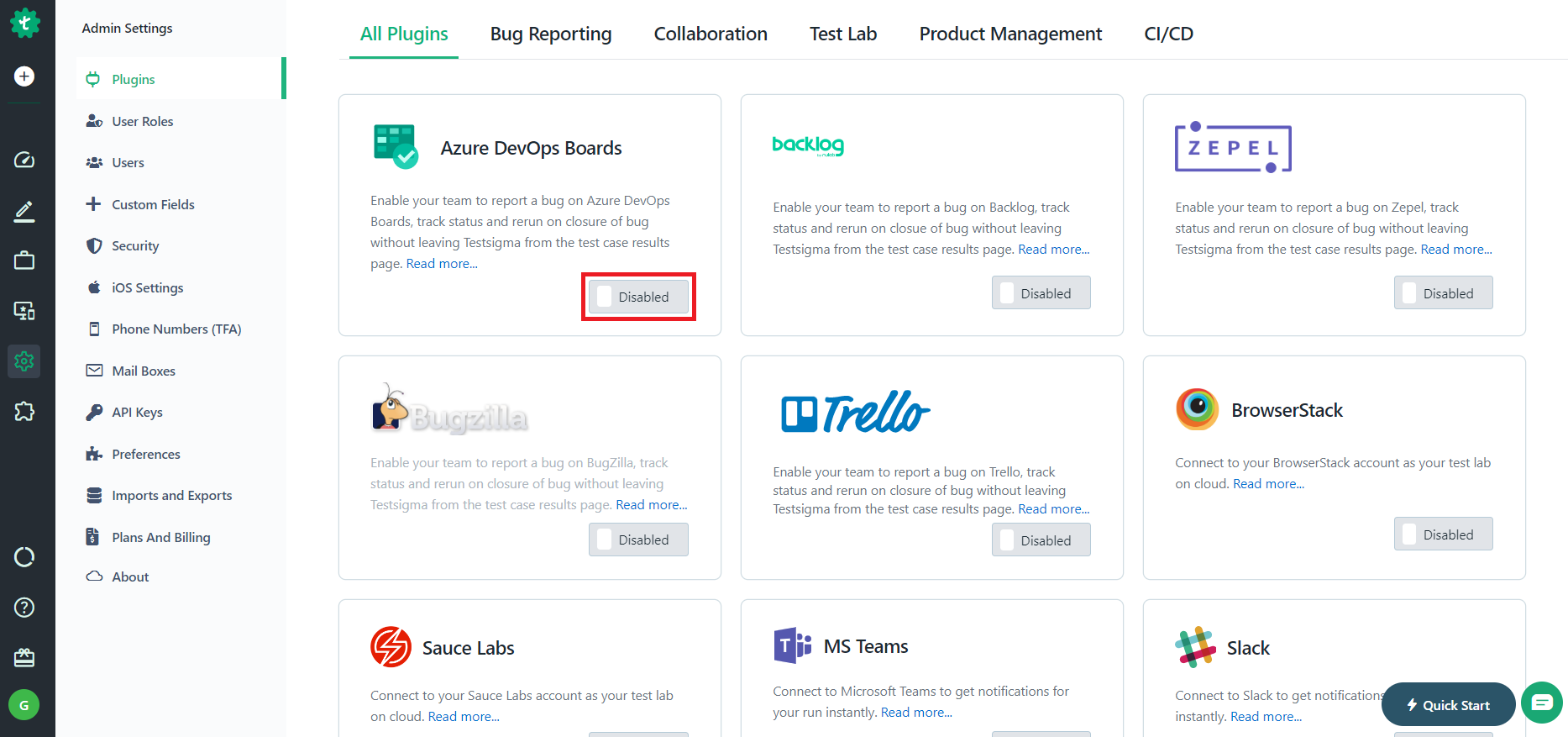The image size is (1568, 737).
Task: Switch to Product Management tab
Action: pos(1010,34)
